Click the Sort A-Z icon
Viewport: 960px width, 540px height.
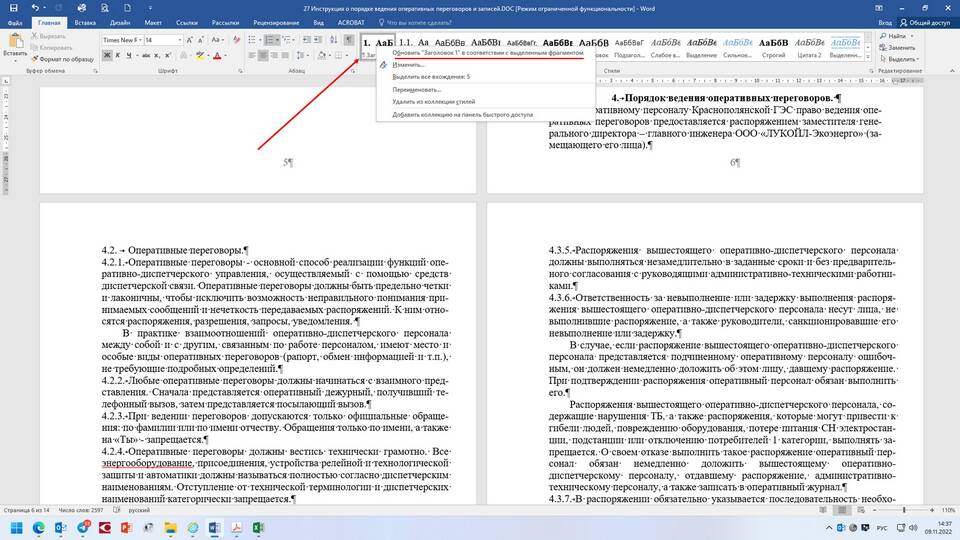click(x=334, y=40)
